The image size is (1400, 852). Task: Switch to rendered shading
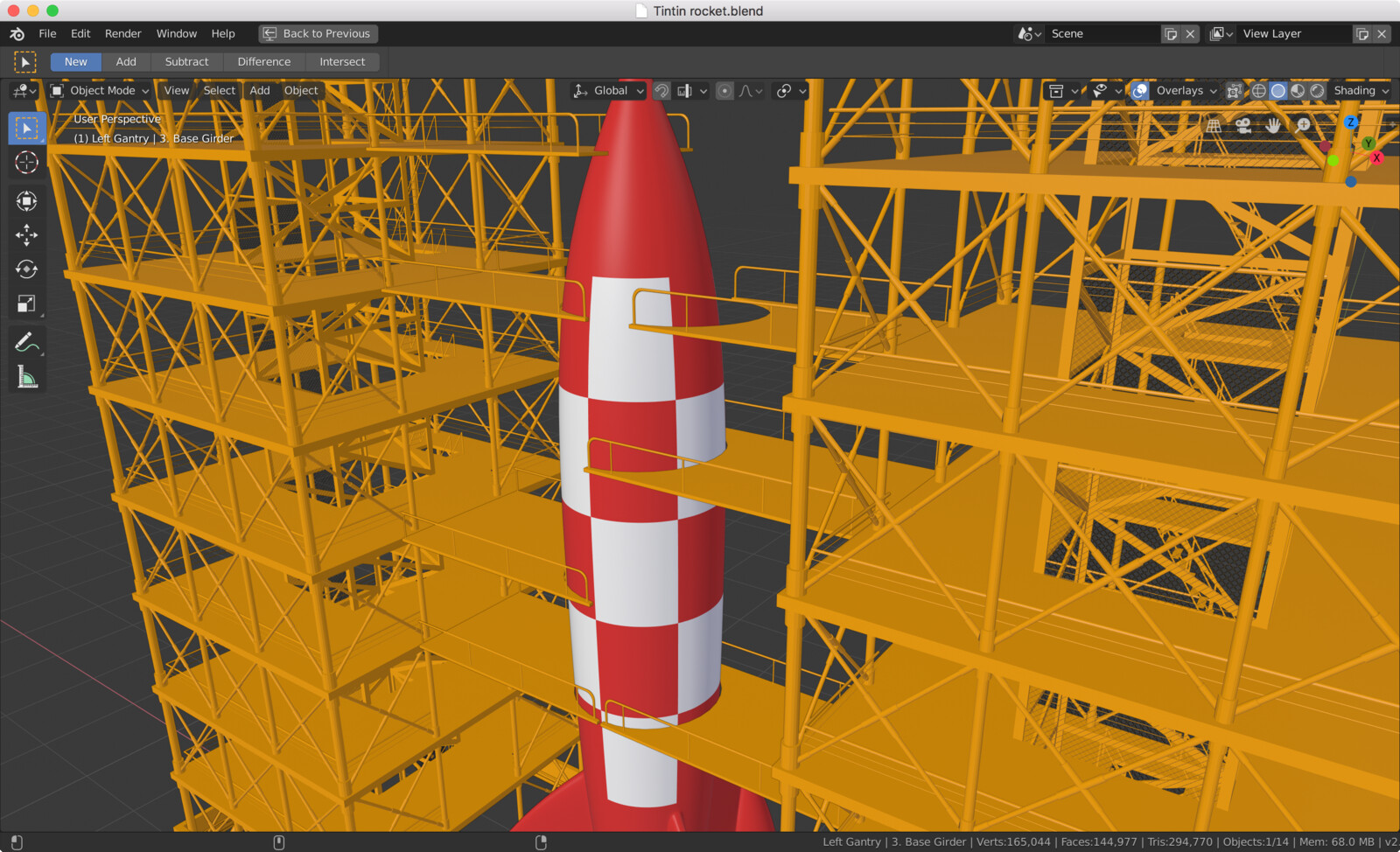click(x=1317, y=90)
